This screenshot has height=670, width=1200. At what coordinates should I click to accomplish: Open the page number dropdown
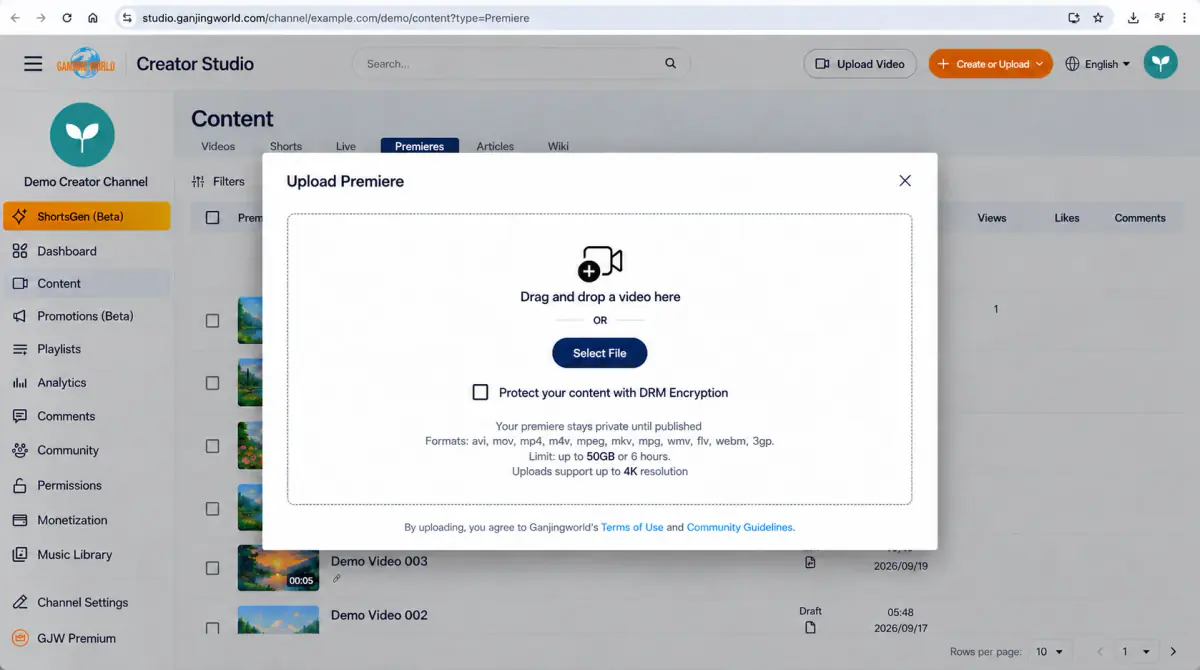pyautogui.click(x=1136, y=651)
